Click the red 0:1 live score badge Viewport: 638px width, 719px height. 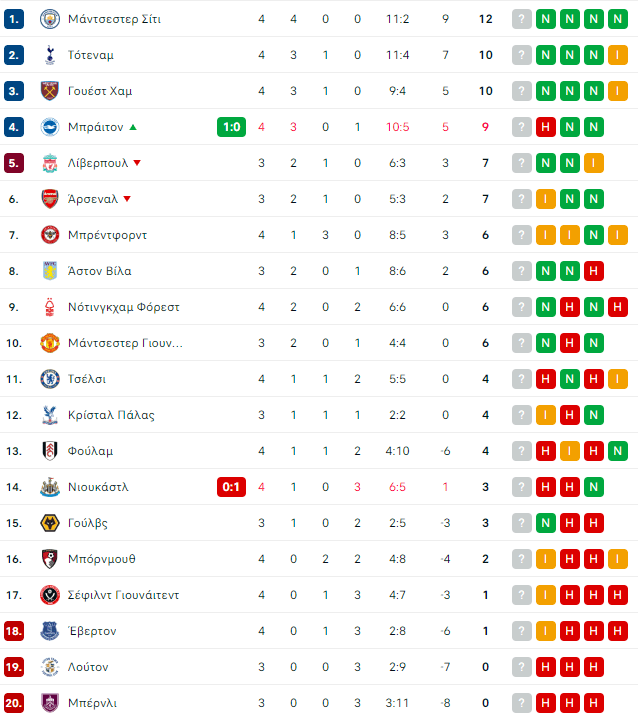point(230,487)
